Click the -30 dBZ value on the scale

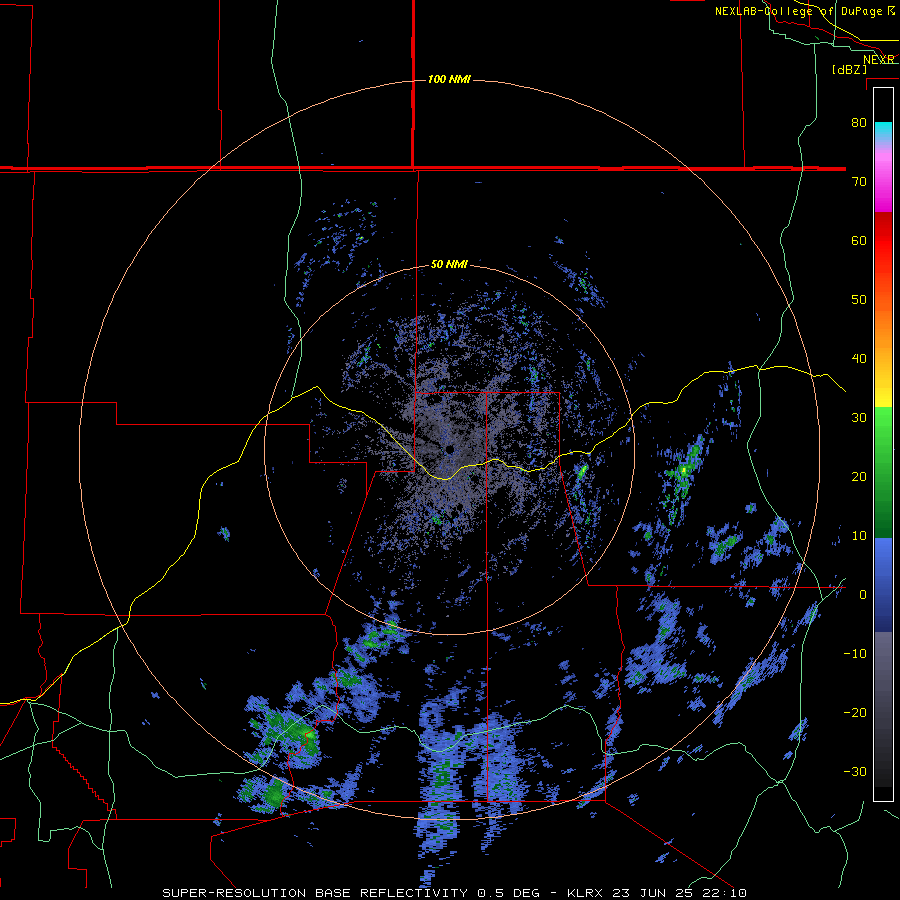tap(855, 772)
